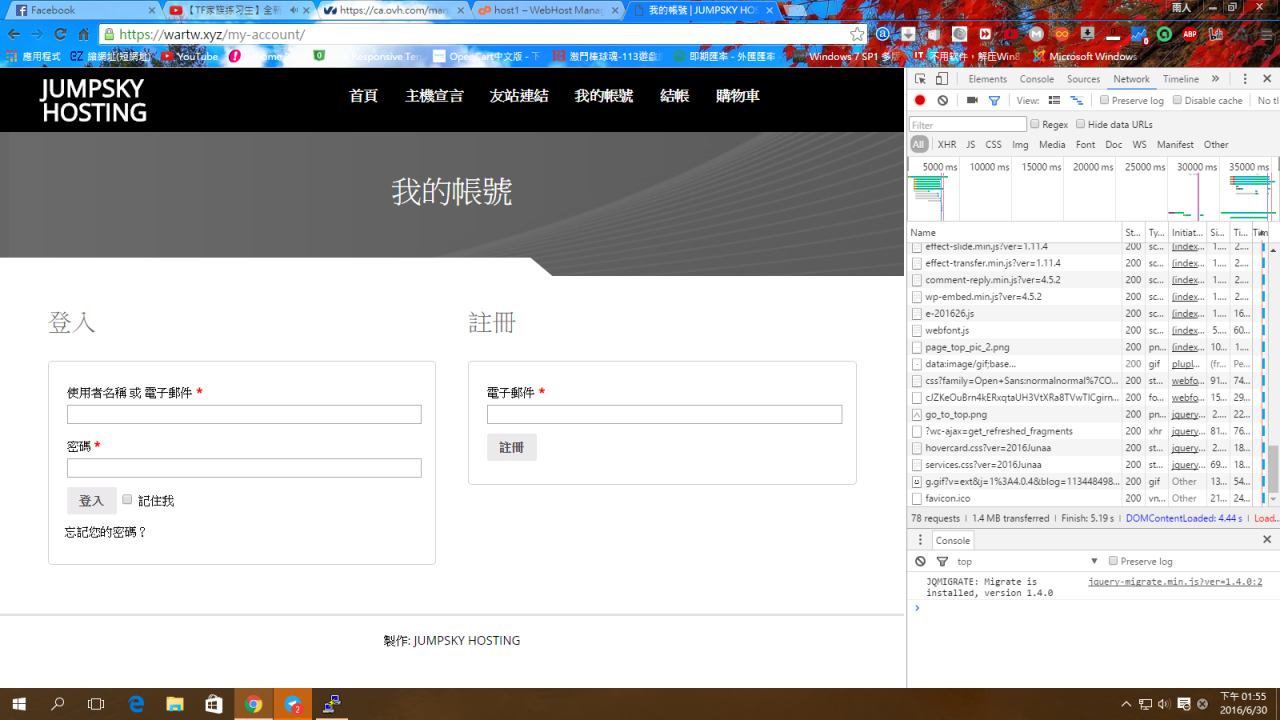Enable Preserve log in the Network toolbar
1280x720 pixels.
click(x=1104, y=100)
